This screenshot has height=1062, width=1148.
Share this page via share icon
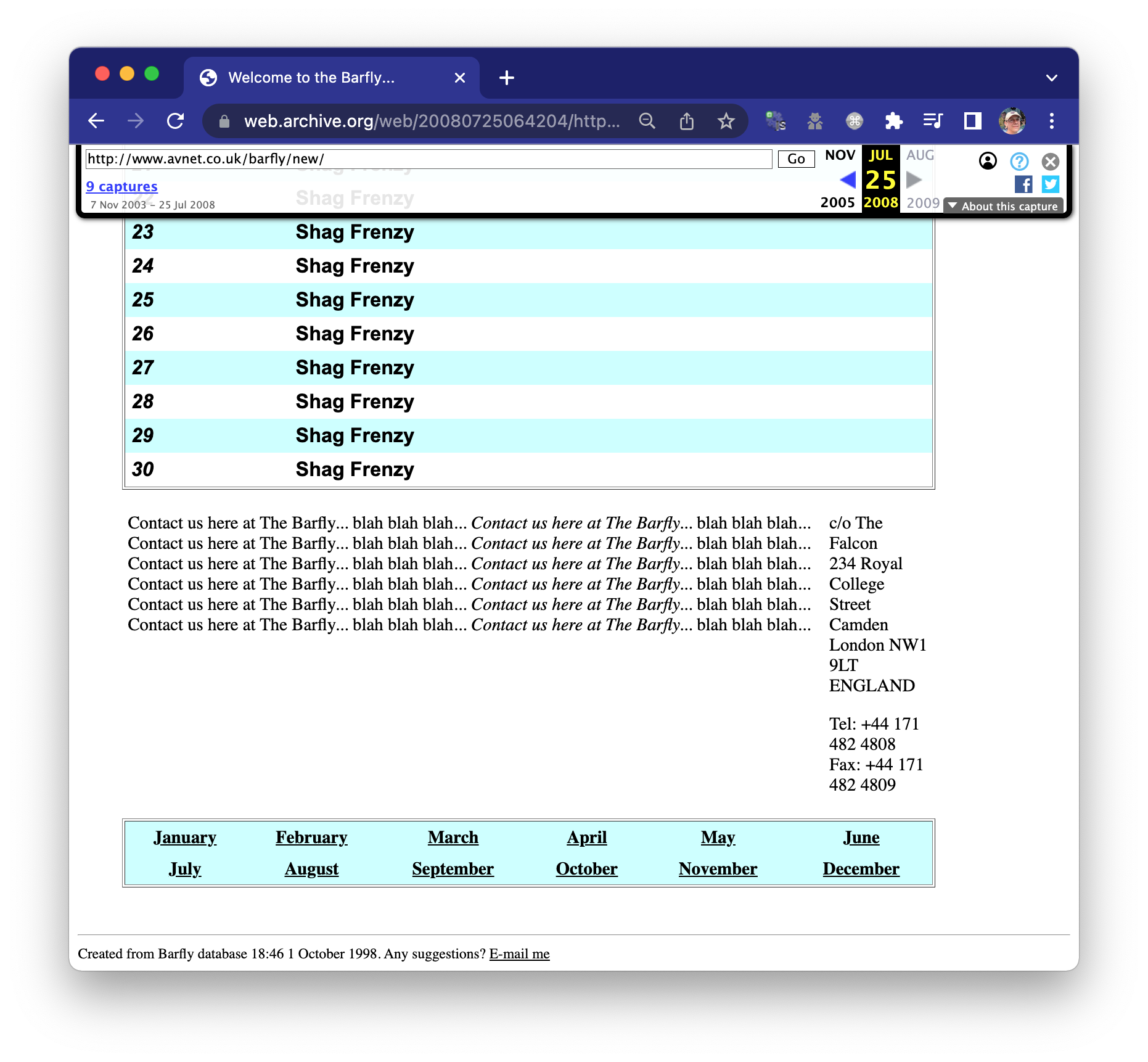point(686,121)
